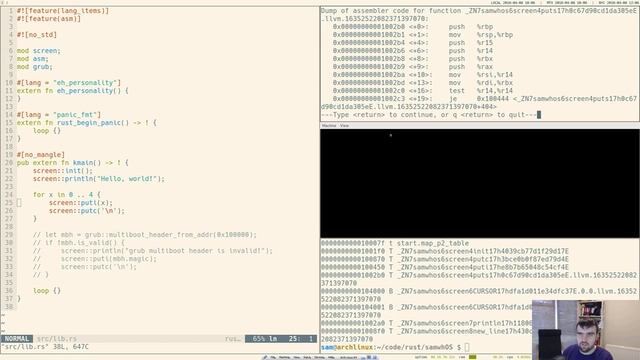This screenshot has width=640, height=360.
Task: Click the screen::puti(x); line
Action: (x=81, y=203)
